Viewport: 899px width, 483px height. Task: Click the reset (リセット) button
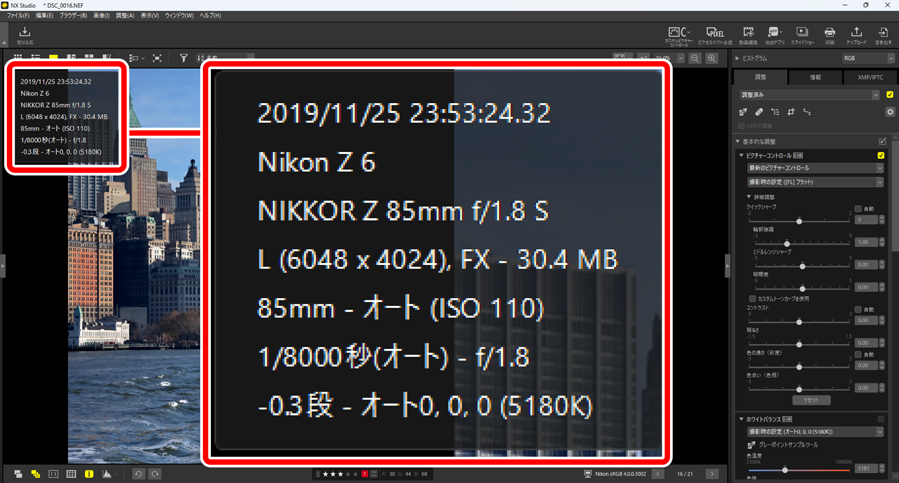[811, 400]
